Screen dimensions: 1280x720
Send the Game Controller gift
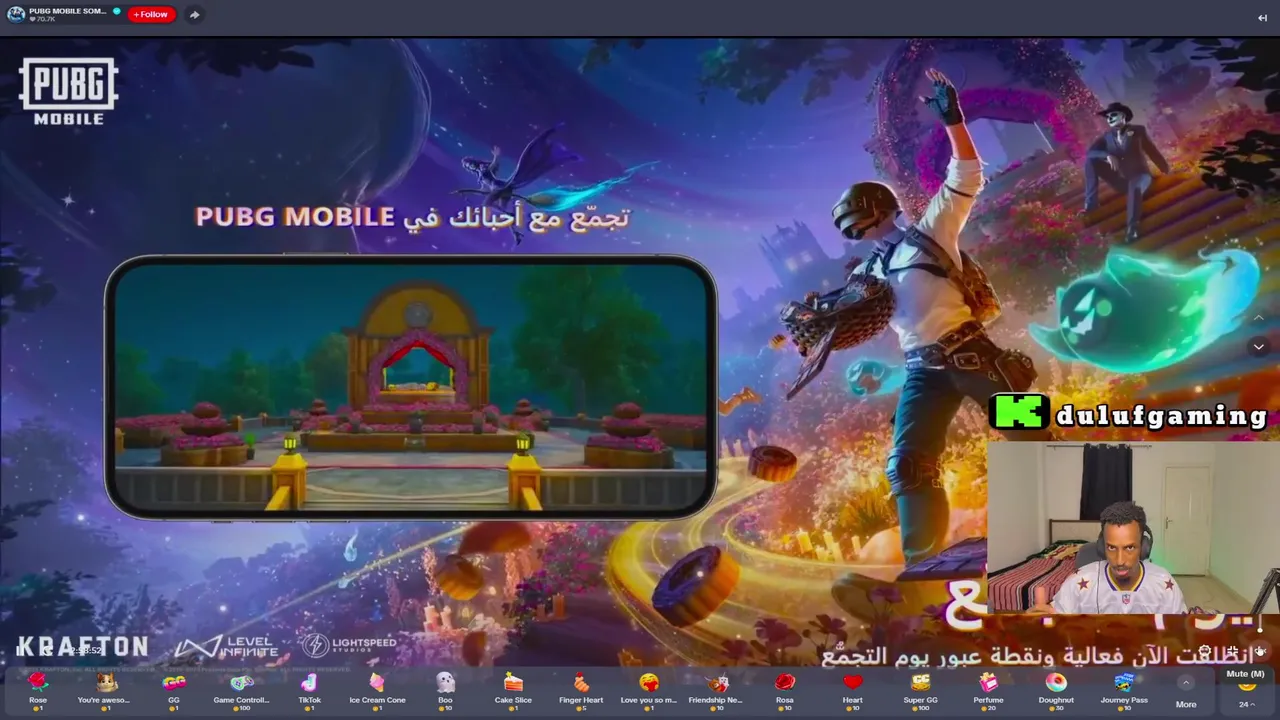pos(242,690)
